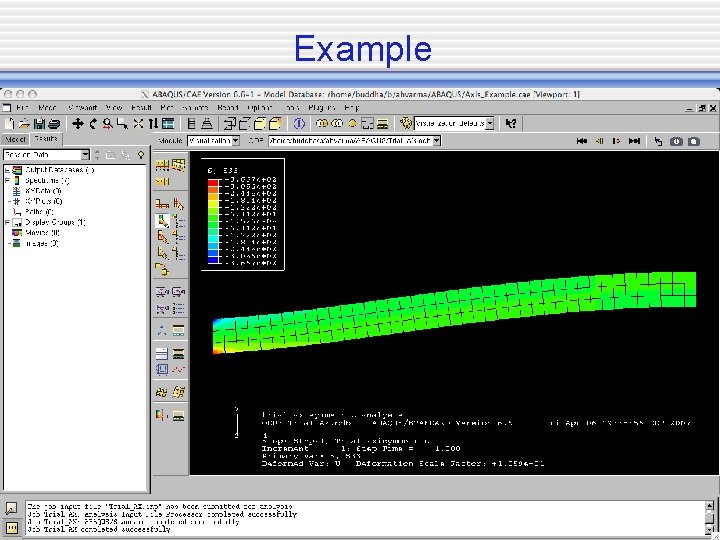Viewport: 720px width, 540px height.
Task: Step to next frame
Action: pyautogui.click(x=617, y=141)
